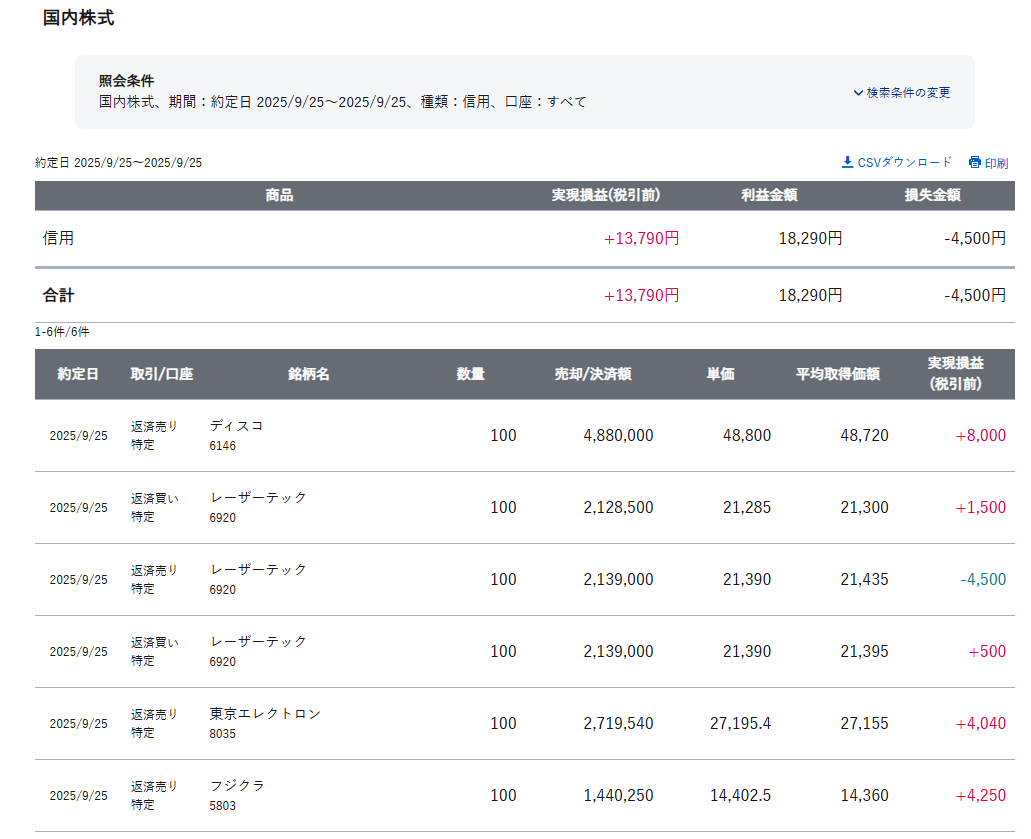Click the +8,000 profit value for ディスコ
1031x839 pixels.
pos(980,436)
